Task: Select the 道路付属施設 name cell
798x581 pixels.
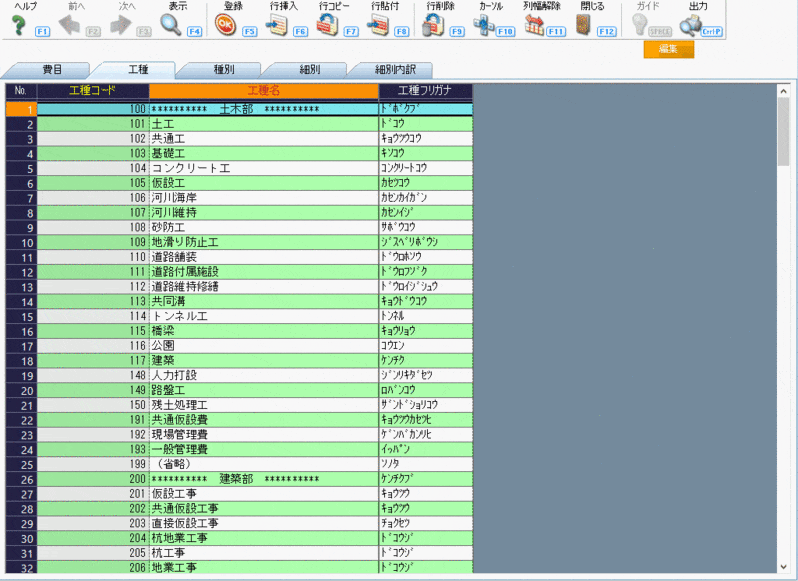Action: click(264, 272)
